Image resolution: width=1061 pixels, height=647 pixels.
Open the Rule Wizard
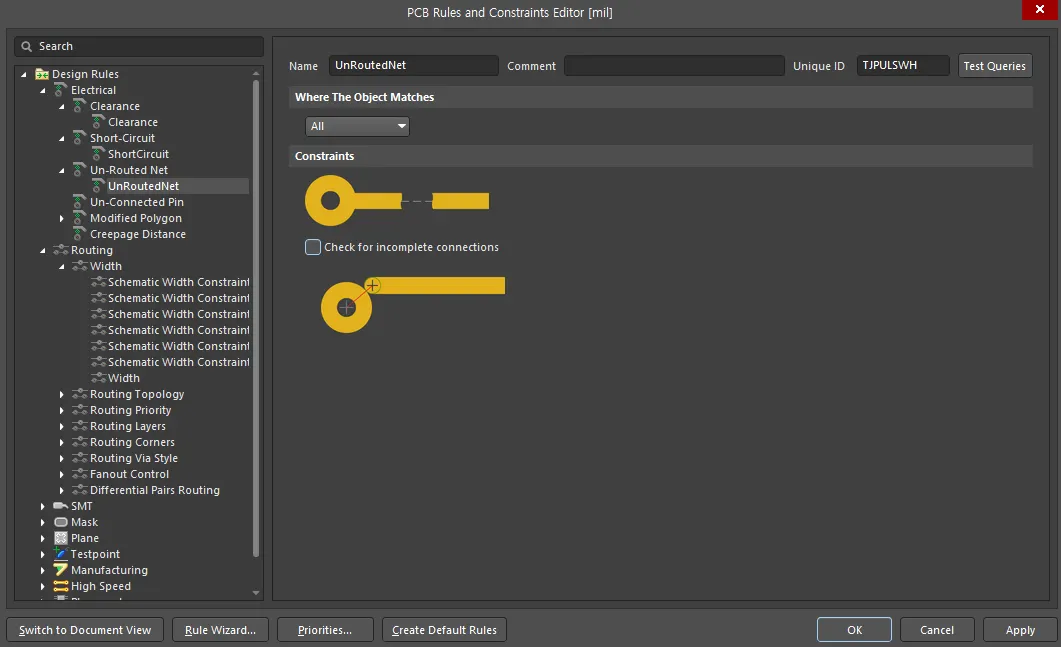(x=221, y=630)
